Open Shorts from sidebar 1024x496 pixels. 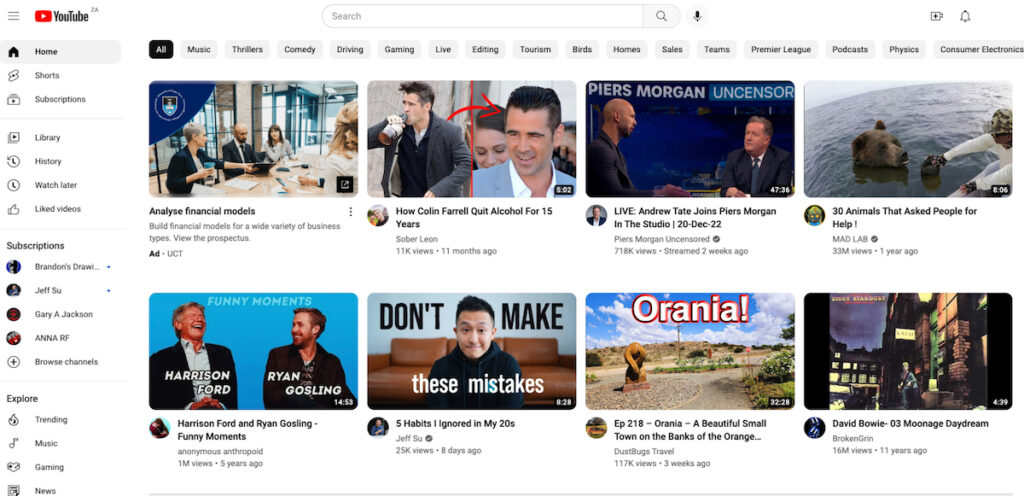tap(61, 76)
